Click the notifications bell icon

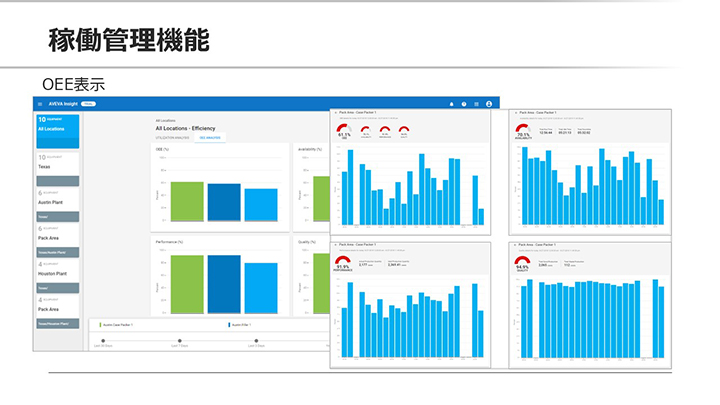tap(451, 104)
